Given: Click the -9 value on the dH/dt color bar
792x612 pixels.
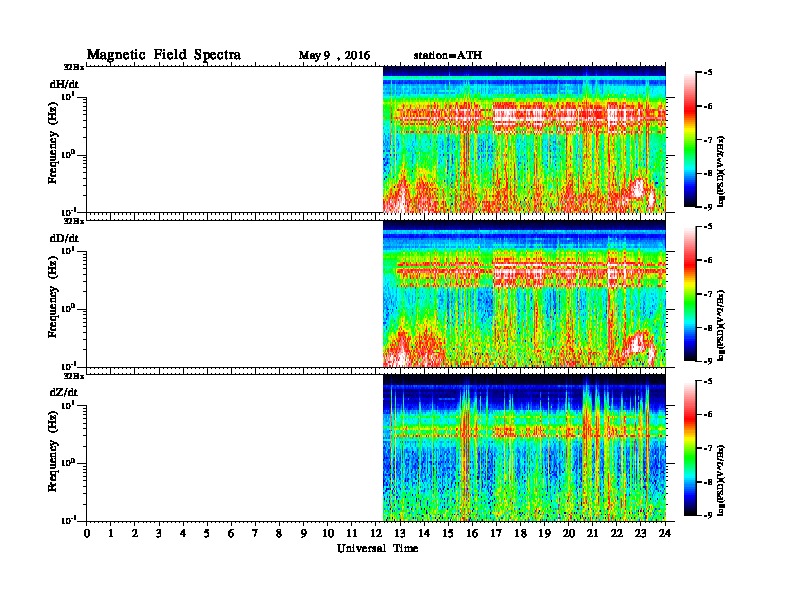Looking at the screenshot, I should (x=708, y=207).
